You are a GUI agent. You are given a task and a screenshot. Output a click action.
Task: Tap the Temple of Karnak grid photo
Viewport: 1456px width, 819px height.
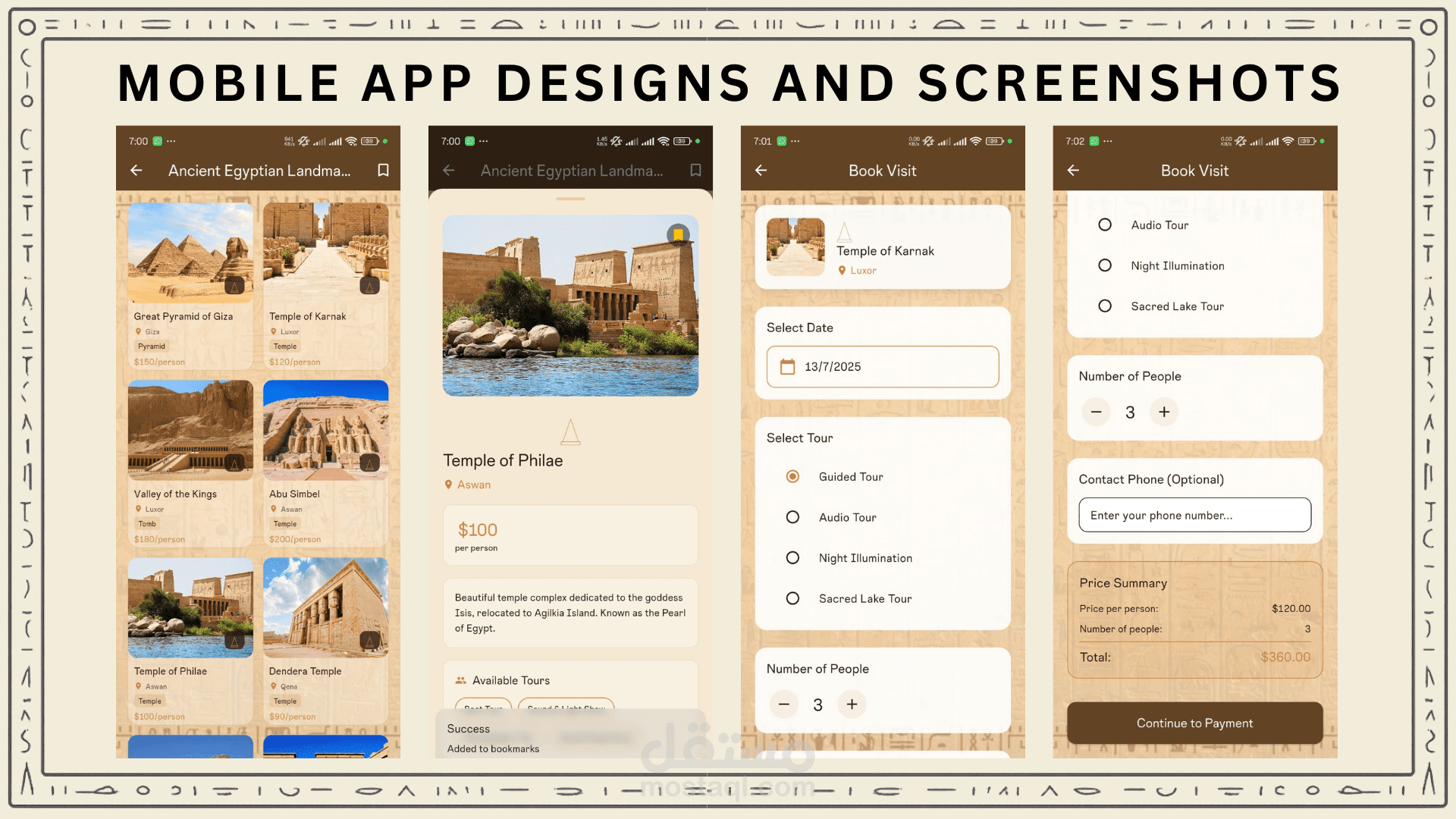(325, 253)
